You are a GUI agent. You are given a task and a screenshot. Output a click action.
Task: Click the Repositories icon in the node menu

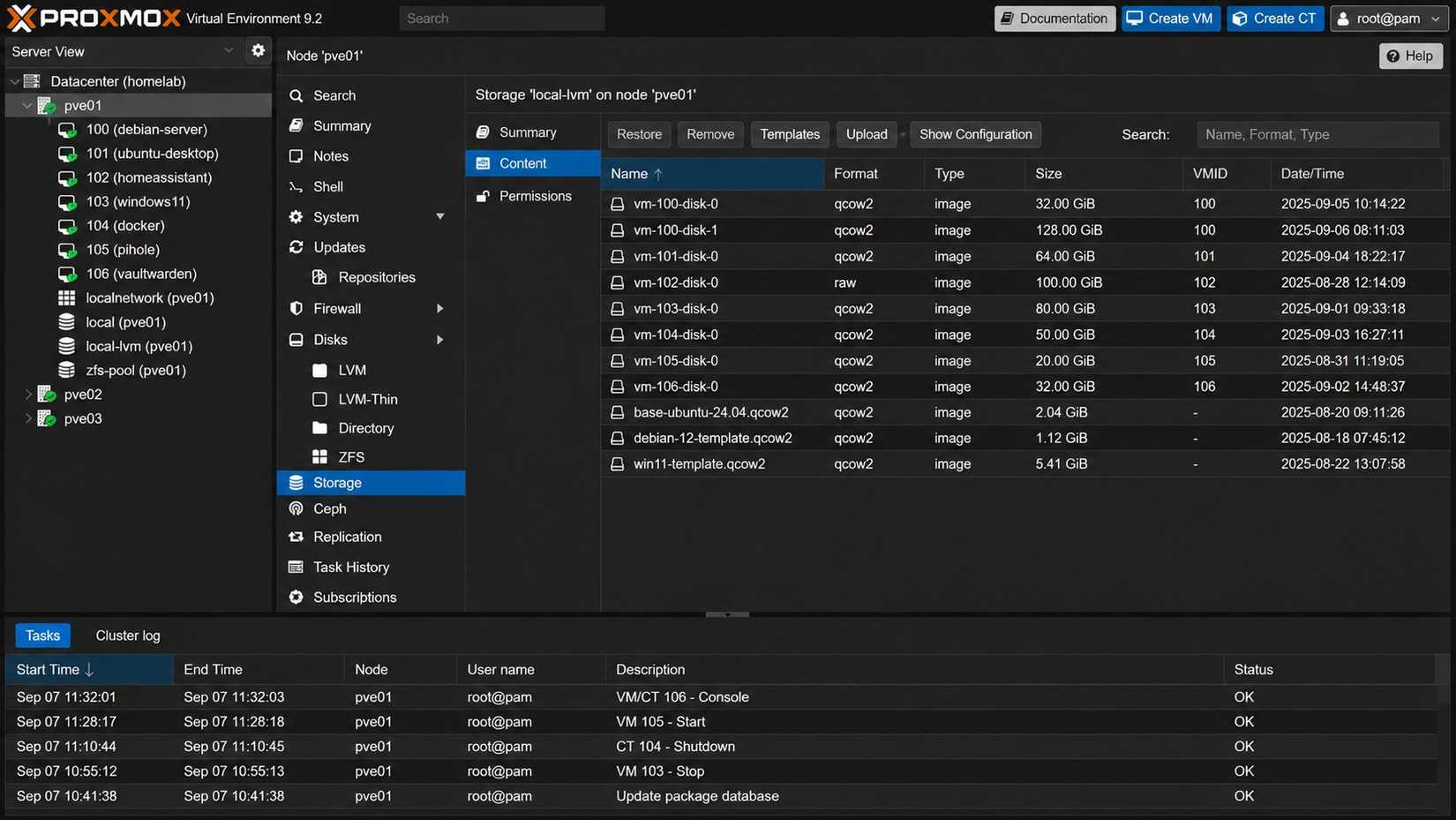[320, 277]
